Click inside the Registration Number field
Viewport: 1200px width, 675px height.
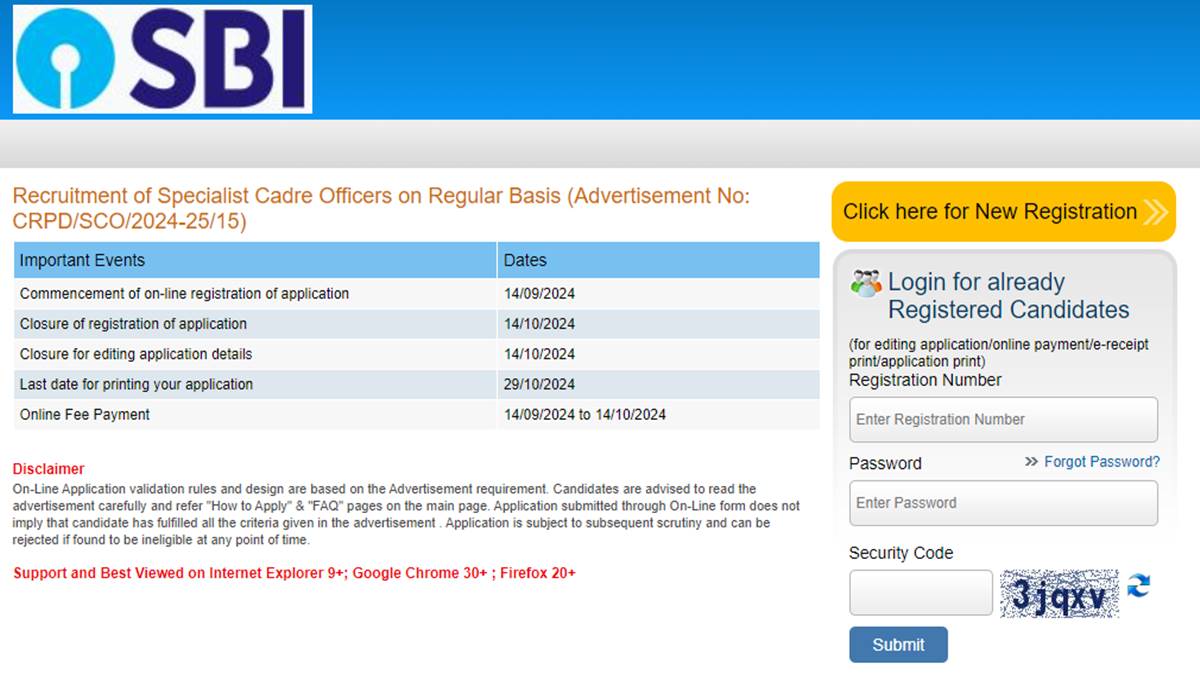[x=1002, y=419]
